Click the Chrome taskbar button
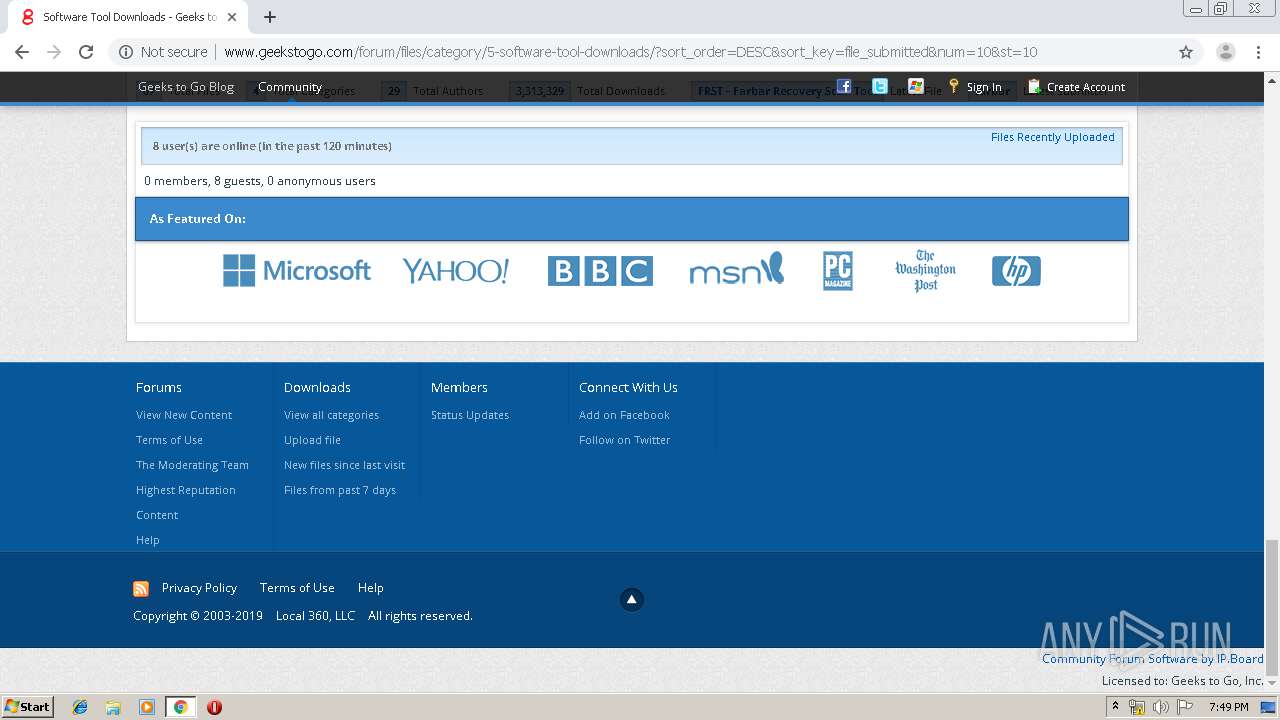This screenshot has width=1280, height=720. tap(180, 707)
